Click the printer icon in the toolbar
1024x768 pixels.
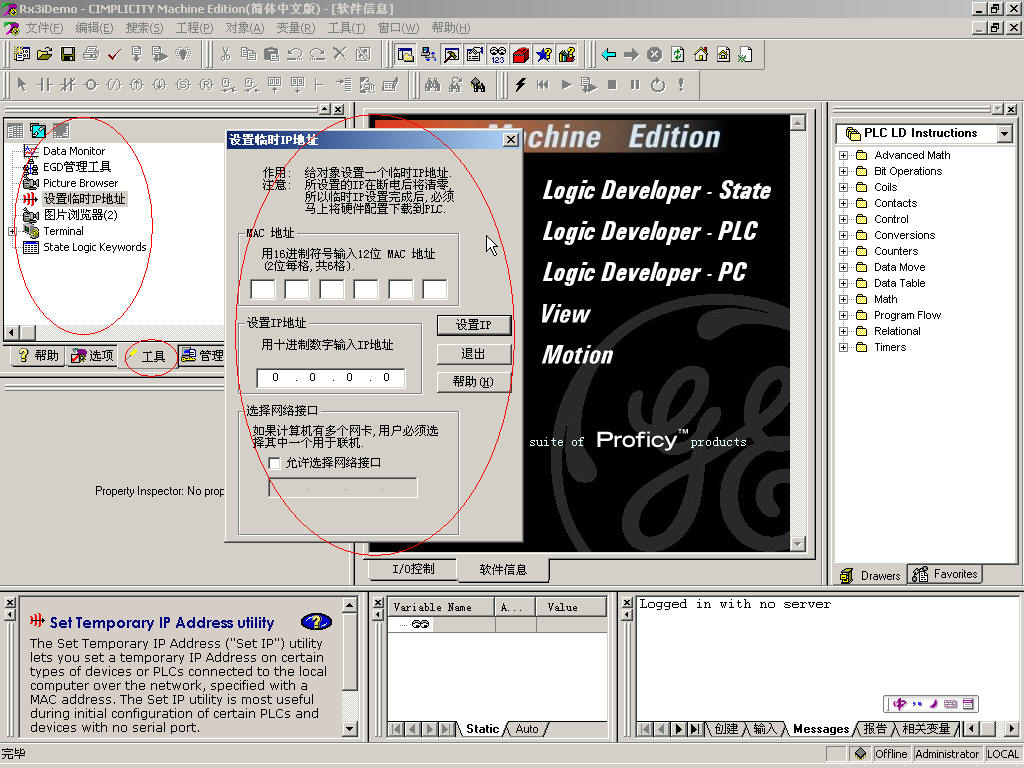pyautogui.click(x=91, y=54)
